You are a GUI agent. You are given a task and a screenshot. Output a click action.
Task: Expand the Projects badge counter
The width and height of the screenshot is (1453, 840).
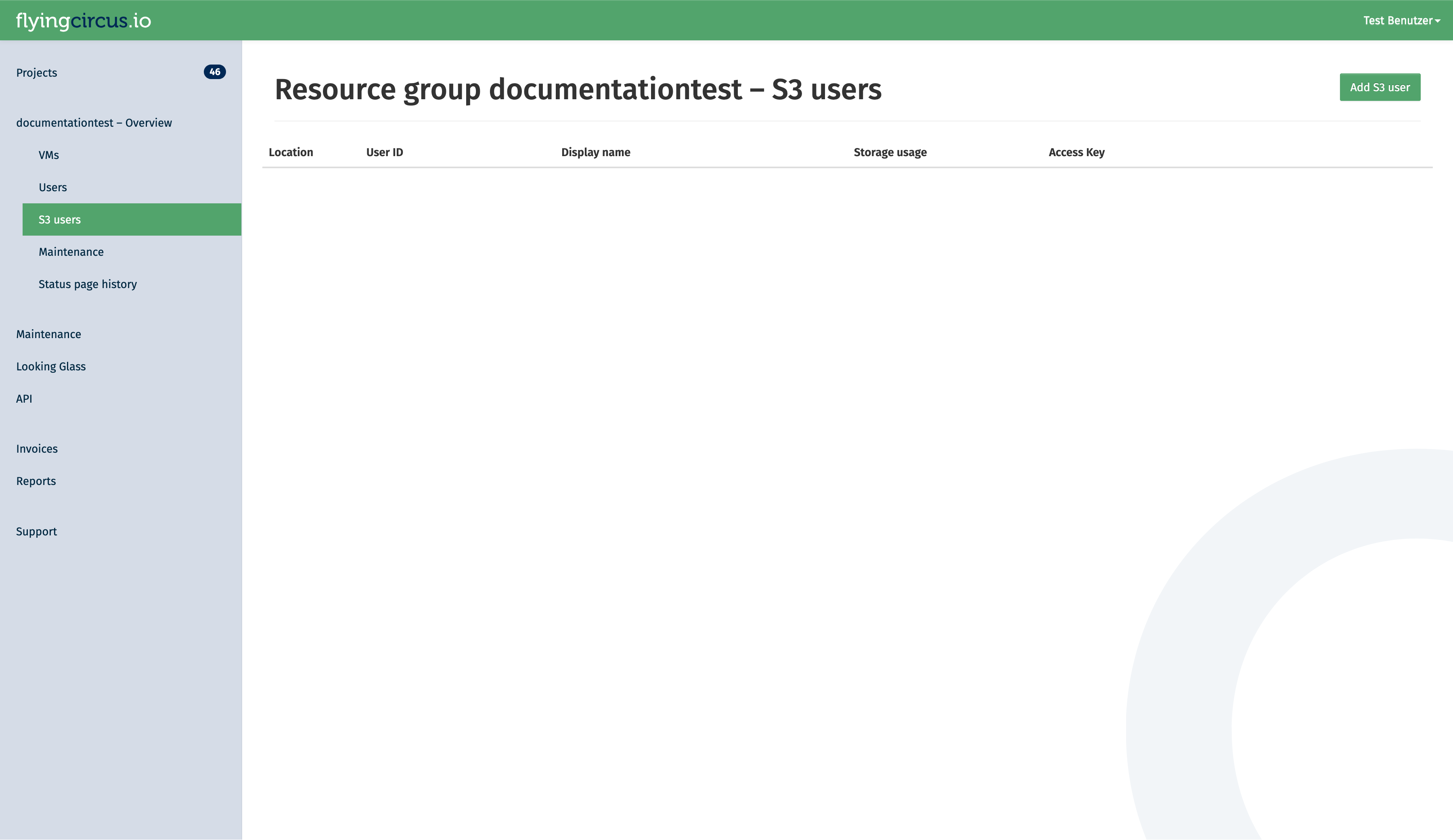214,72
